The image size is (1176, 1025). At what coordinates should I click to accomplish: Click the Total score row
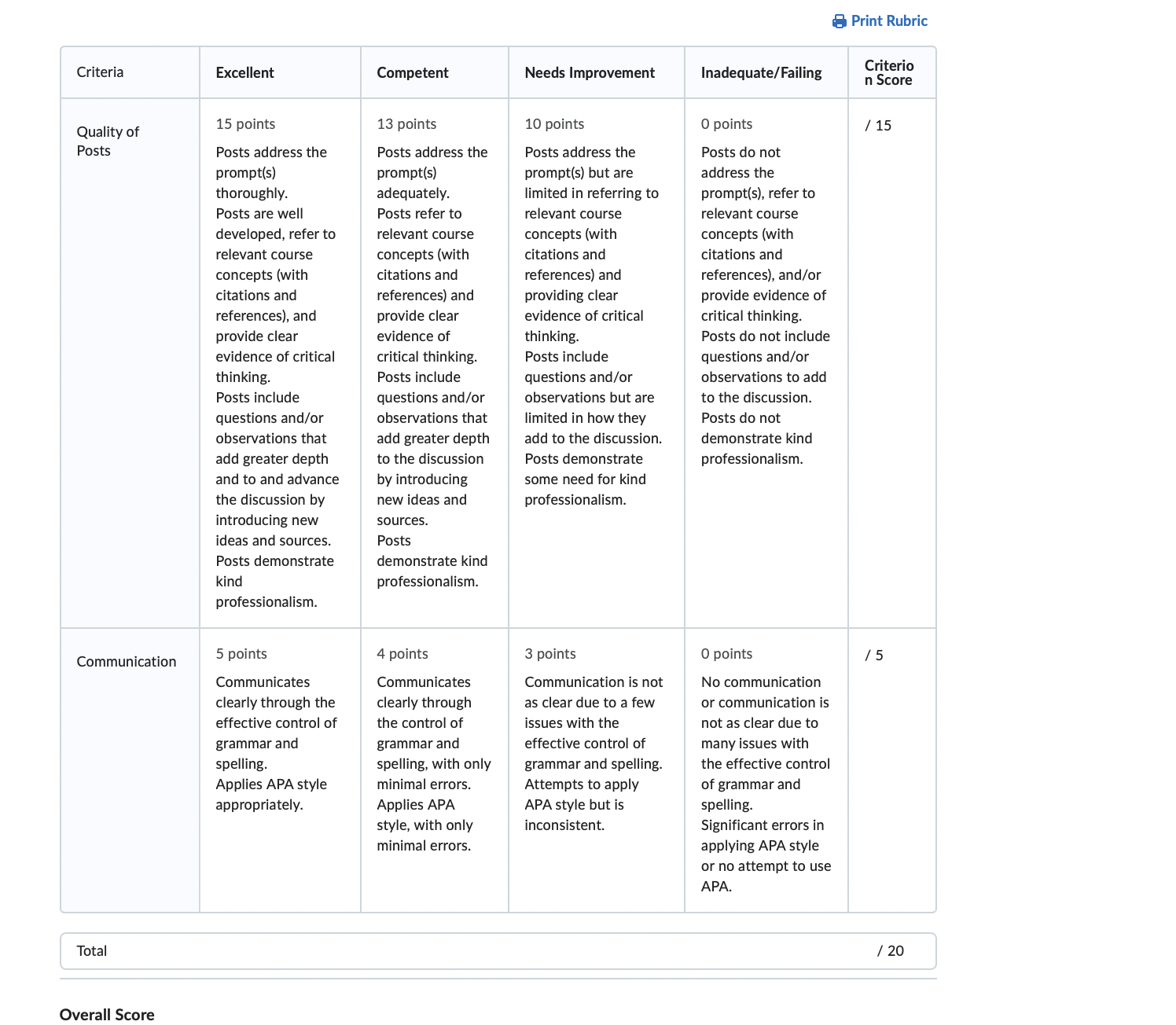click(498, 951)
